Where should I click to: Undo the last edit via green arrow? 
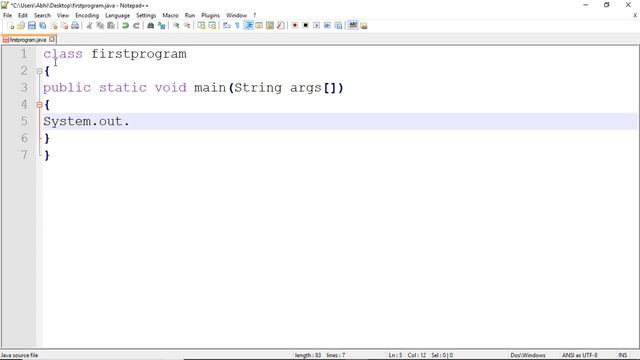click(x=125, y=26)
